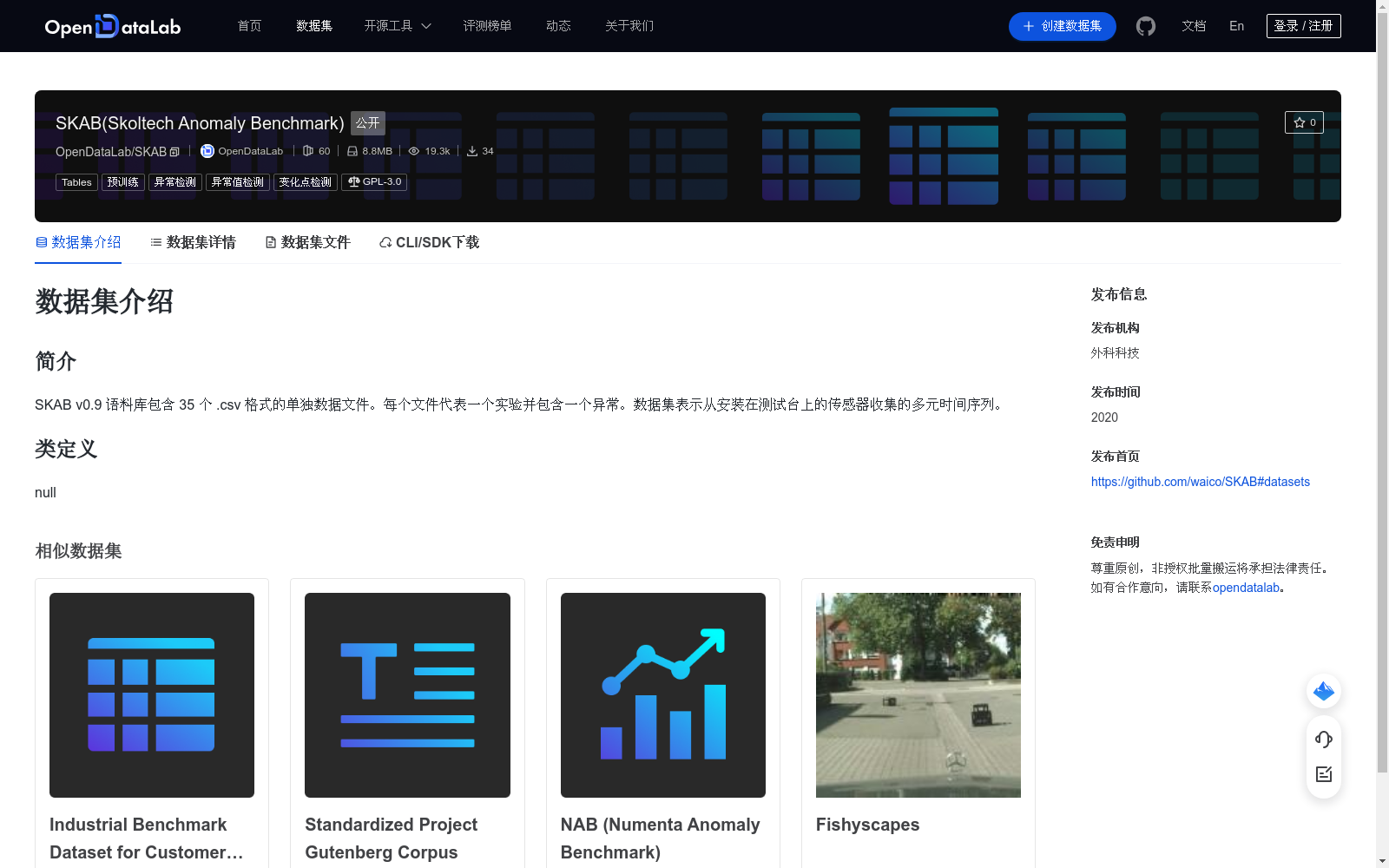Click the Fishyscapes title
Screen dimensions: 1389x868
(867, 825)
